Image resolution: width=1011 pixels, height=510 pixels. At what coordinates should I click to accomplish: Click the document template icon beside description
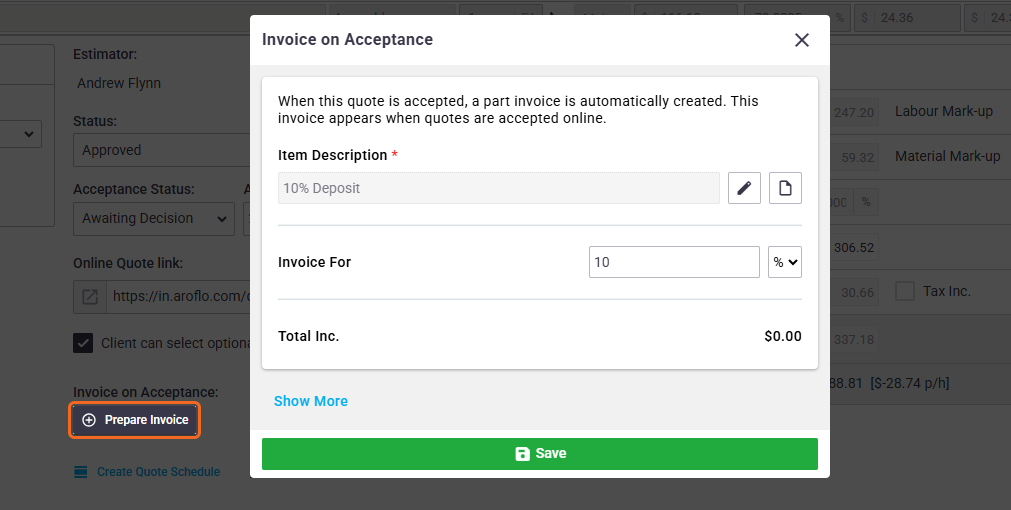click(785, 188)
